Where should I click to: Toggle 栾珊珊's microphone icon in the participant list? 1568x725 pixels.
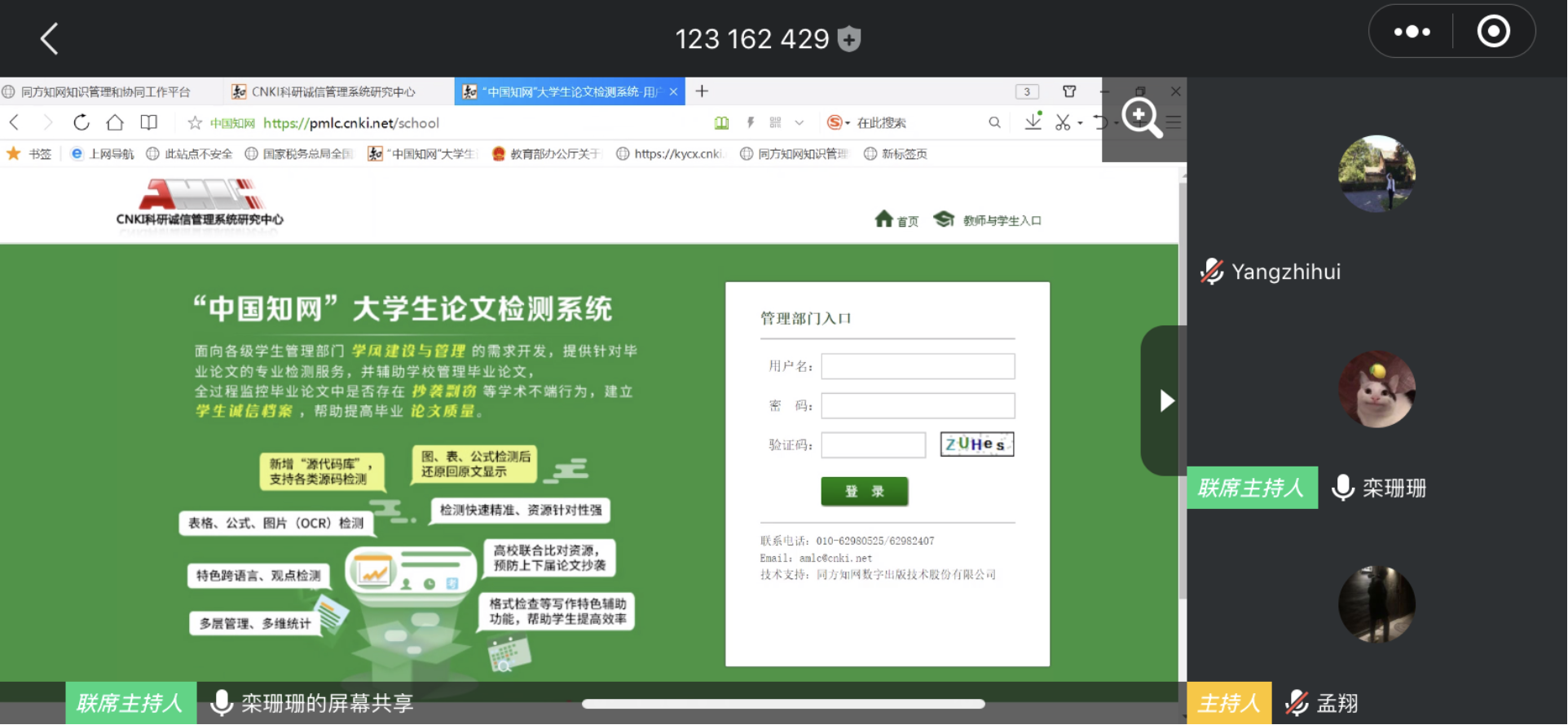click(x=1342, y=488)
